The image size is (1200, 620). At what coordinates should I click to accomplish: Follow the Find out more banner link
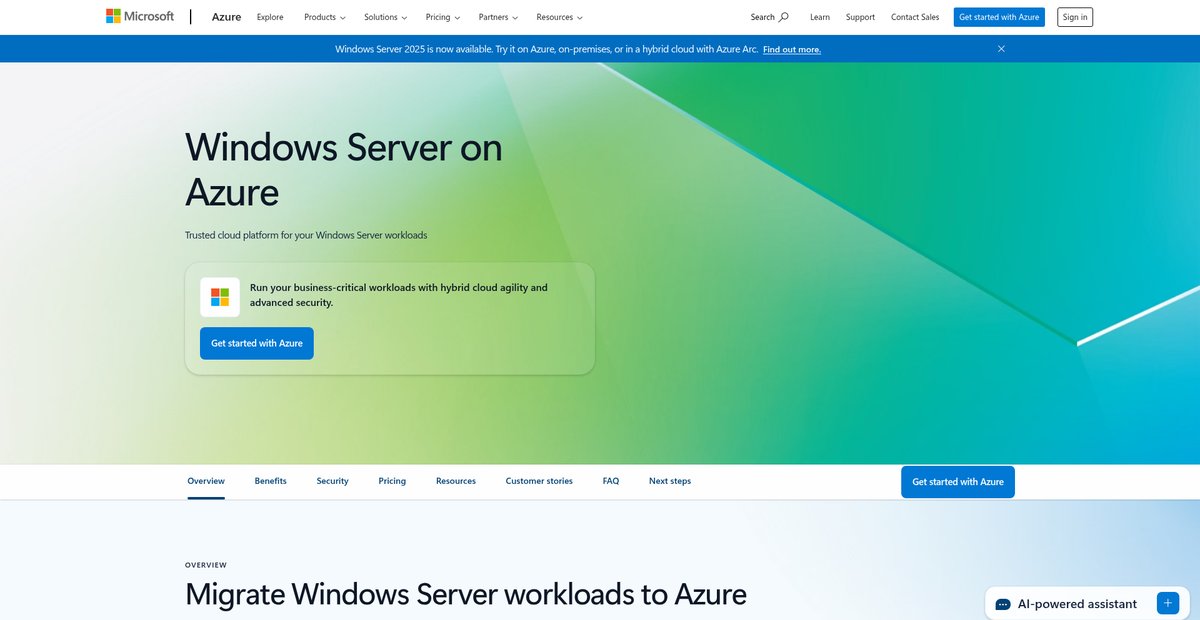pos(792,49)
